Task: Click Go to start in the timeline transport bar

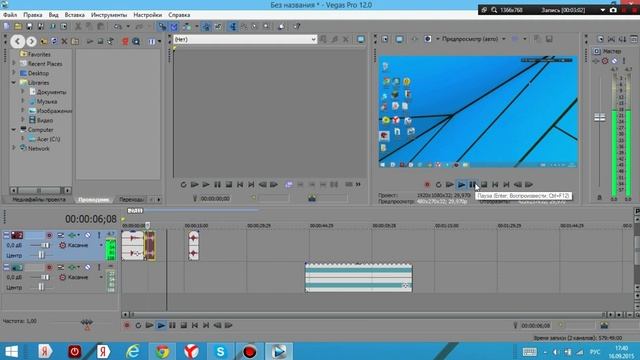Action: 195,325
